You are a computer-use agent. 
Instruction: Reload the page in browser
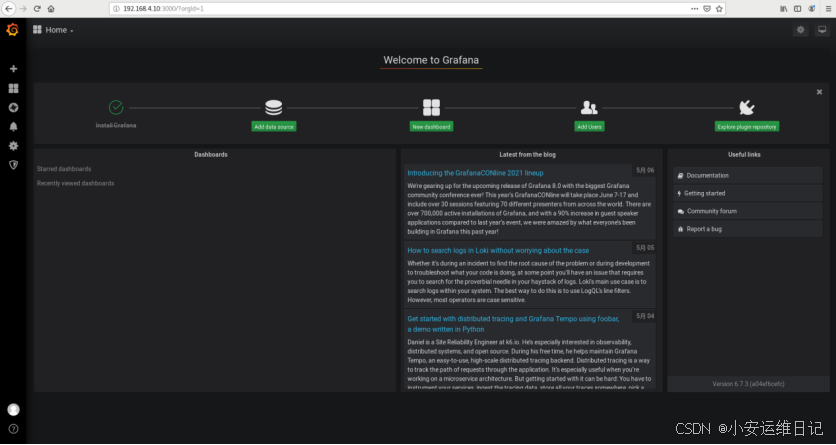[37, 9]
